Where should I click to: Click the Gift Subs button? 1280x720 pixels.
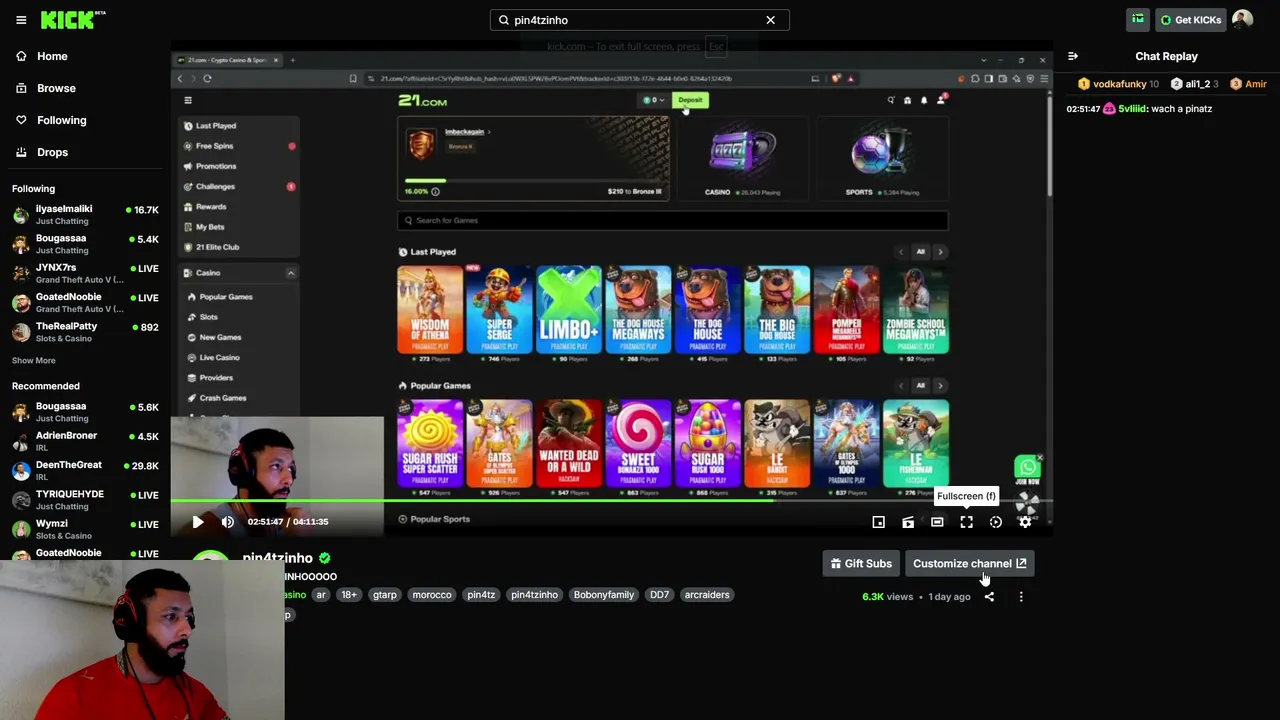(x=861, y=564)
